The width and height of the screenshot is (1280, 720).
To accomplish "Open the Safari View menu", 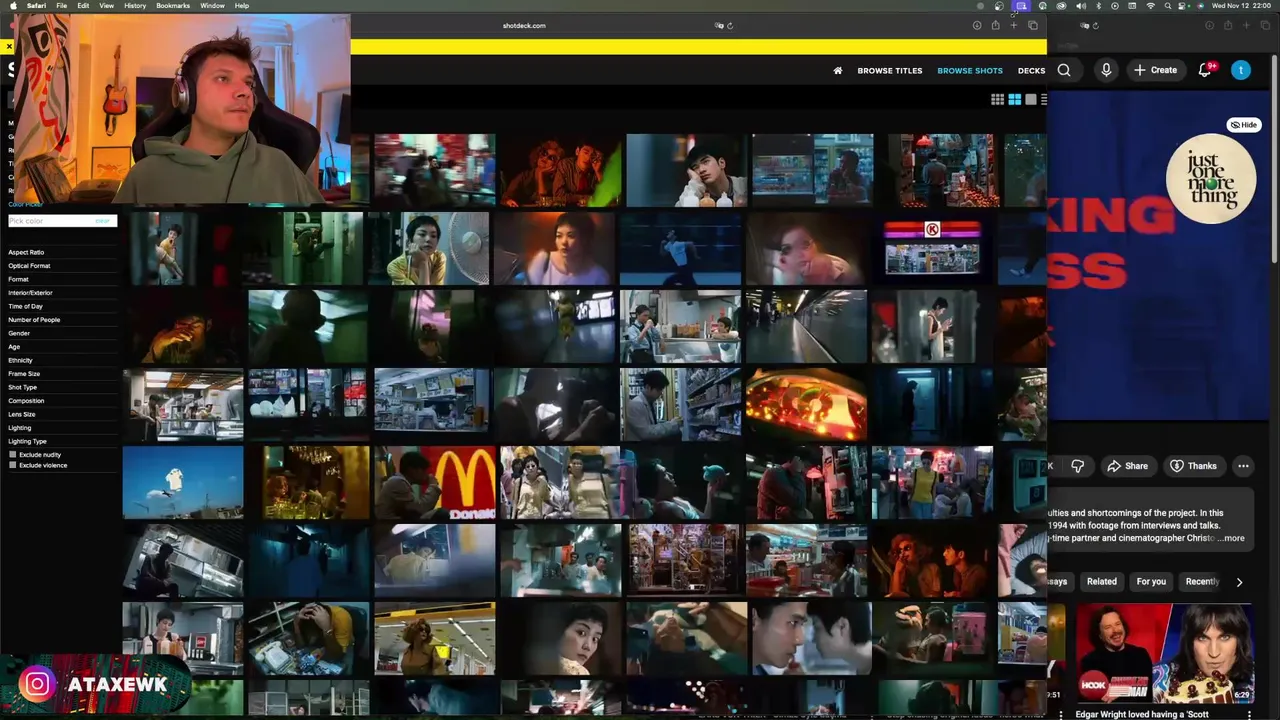I will coord(106,6).
